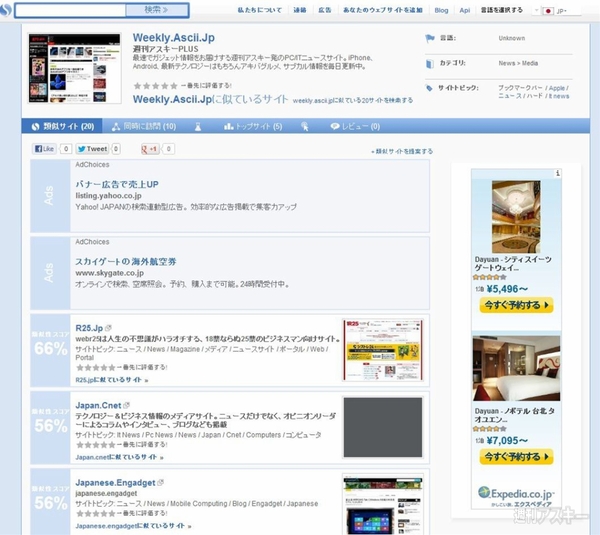Image resolution: width=600 pixels, height=535 pixels.
Task: Click the first AdChoices label
Action: tap(92, 165)
